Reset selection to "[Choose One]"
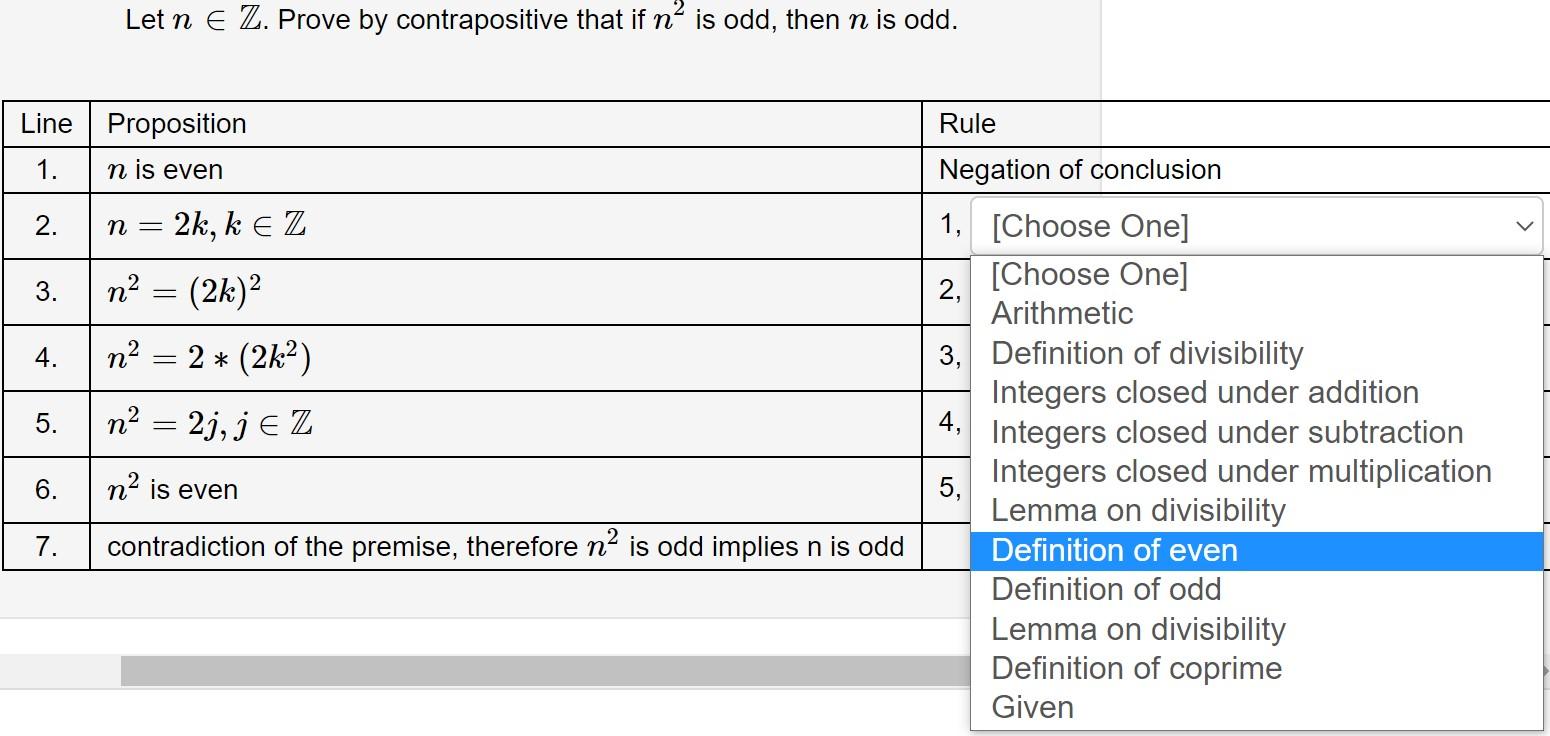 pyautogui.click(x=1088, y=274)
